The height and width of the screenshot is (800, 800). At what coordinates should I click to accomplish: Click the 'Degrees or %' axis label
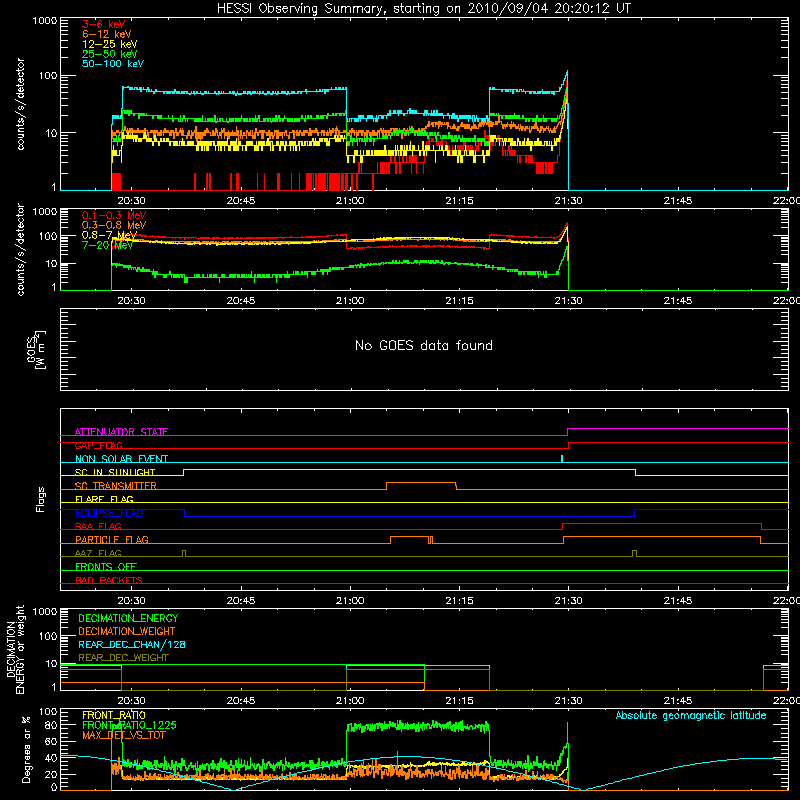click(26, 749)
